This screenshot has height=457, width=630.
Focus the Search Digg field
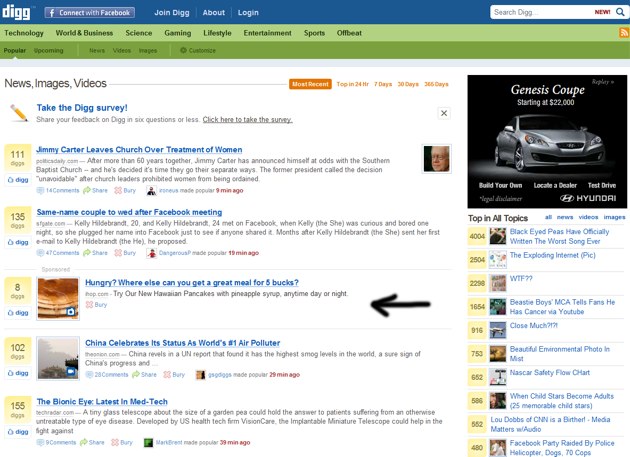point(542,12)
